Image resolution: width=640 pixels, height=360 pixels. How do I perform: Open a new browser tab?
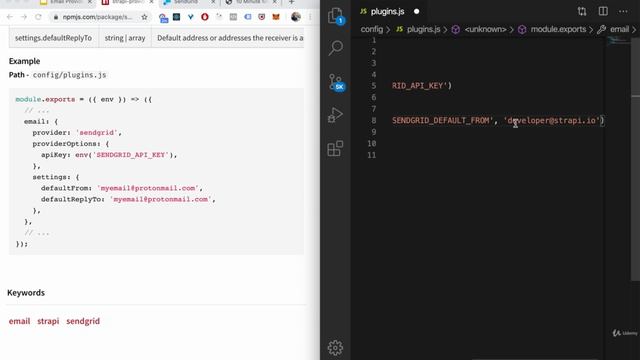point(291,2)
